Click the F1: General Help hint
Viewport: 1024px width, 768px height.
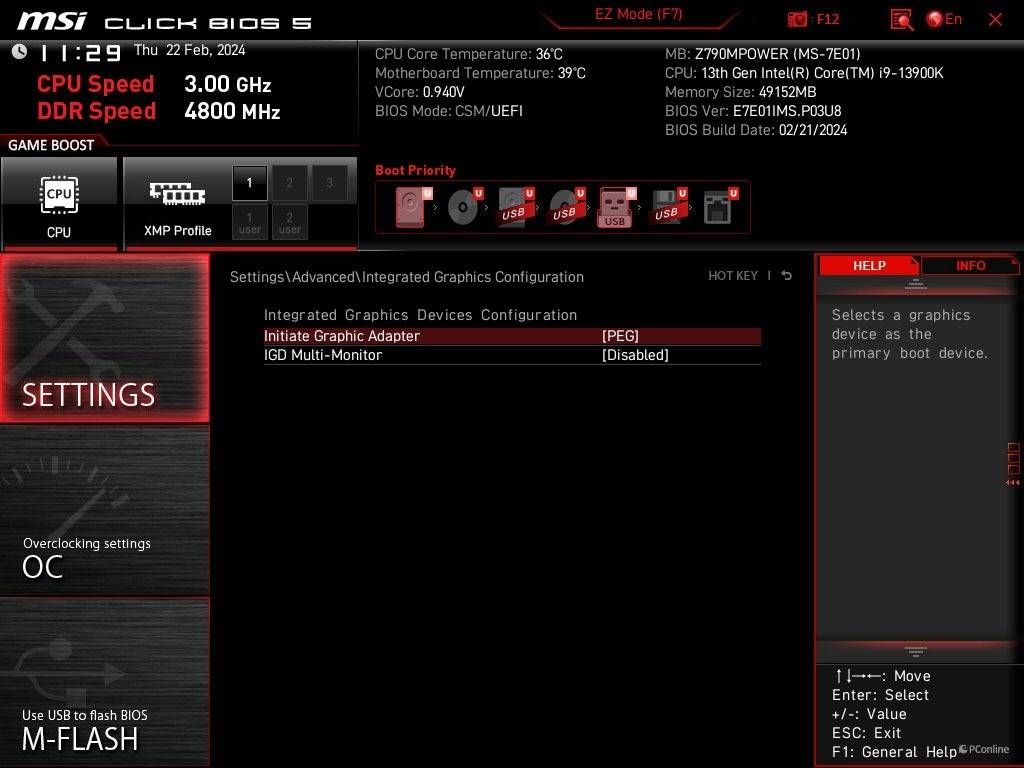click(894, 752)
